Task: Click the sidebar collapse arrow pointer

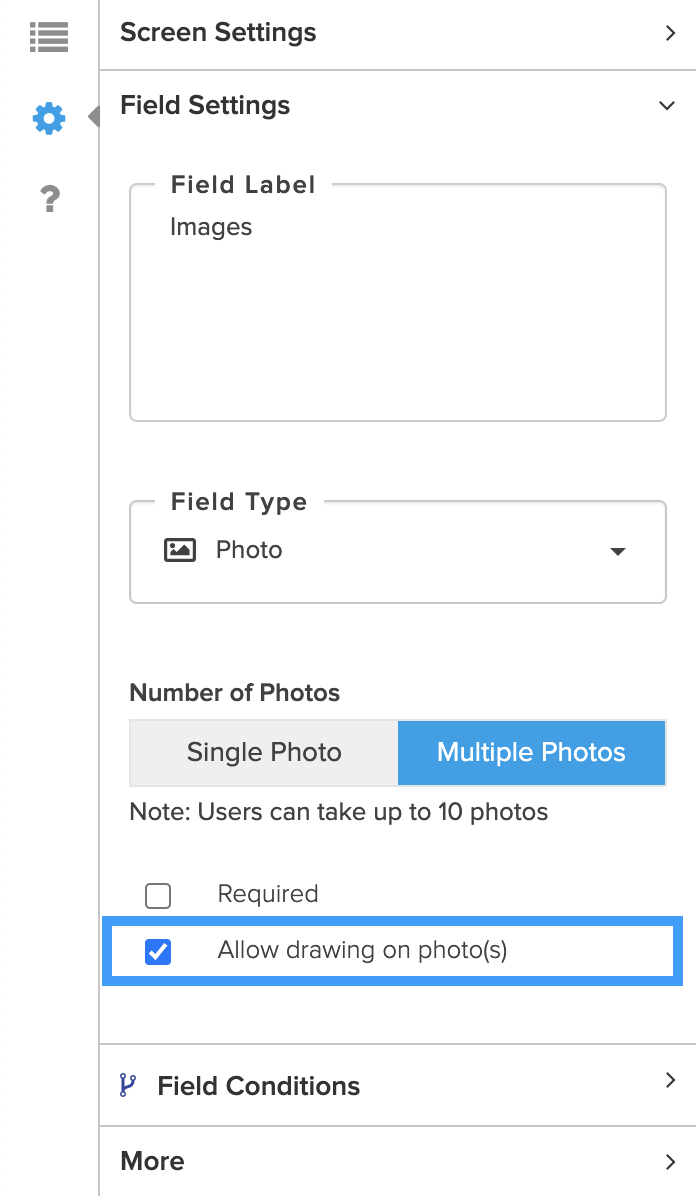Action: coord(94,117)
